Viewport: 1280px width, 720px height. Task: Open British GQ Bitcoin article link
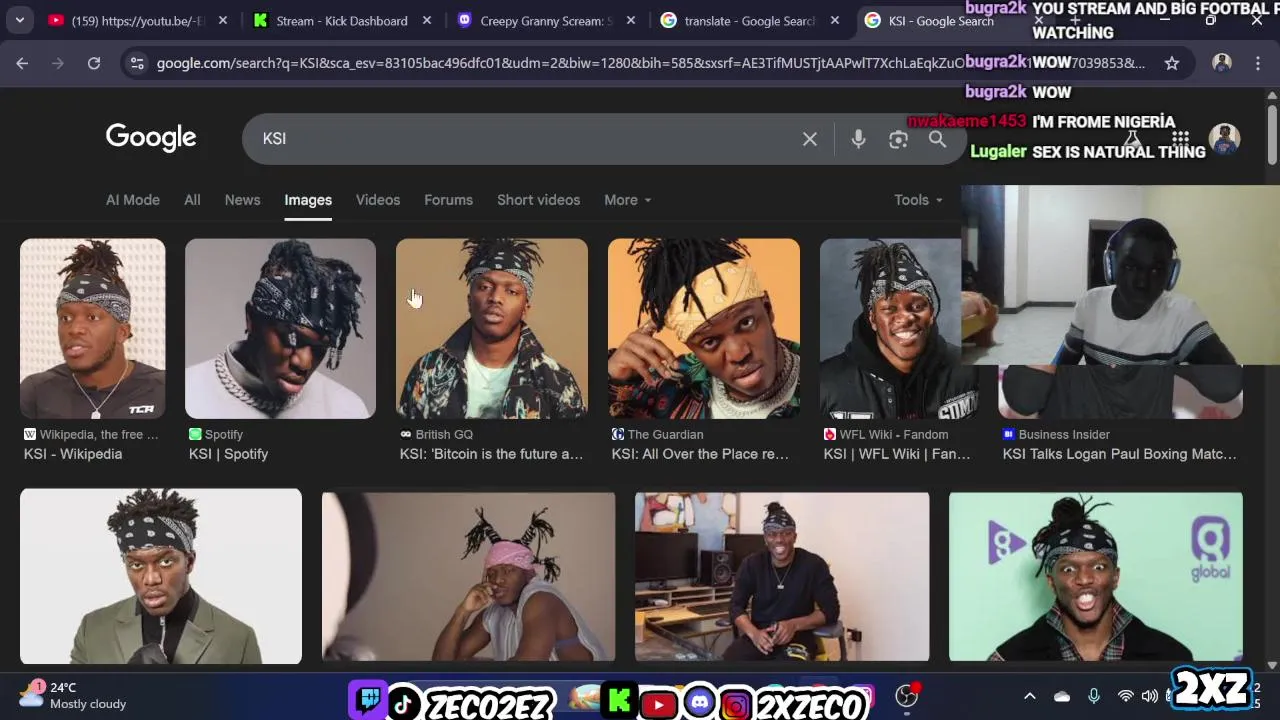pos(491,454)
